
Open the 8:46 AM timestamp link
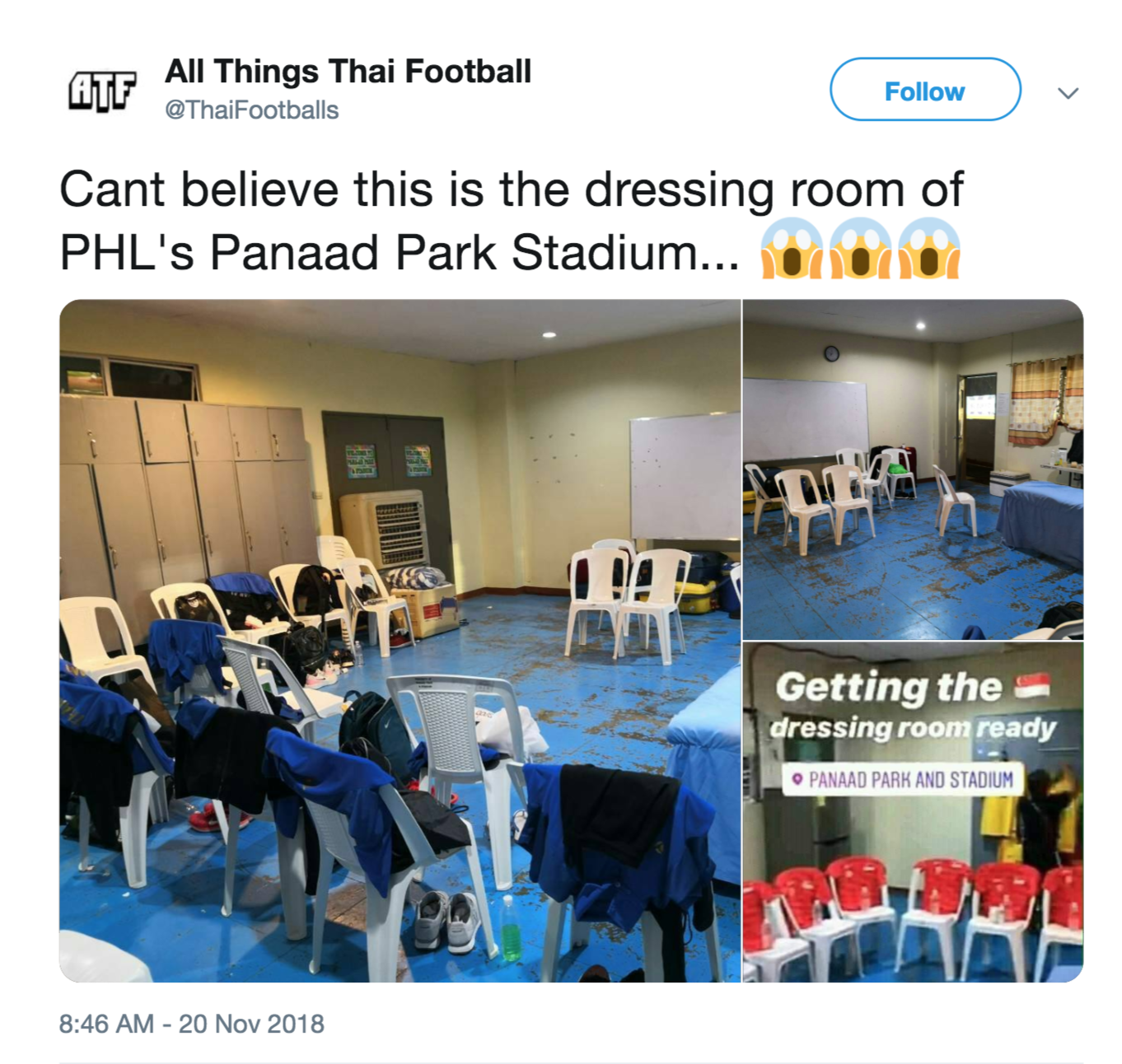(x=189, y=1023)
